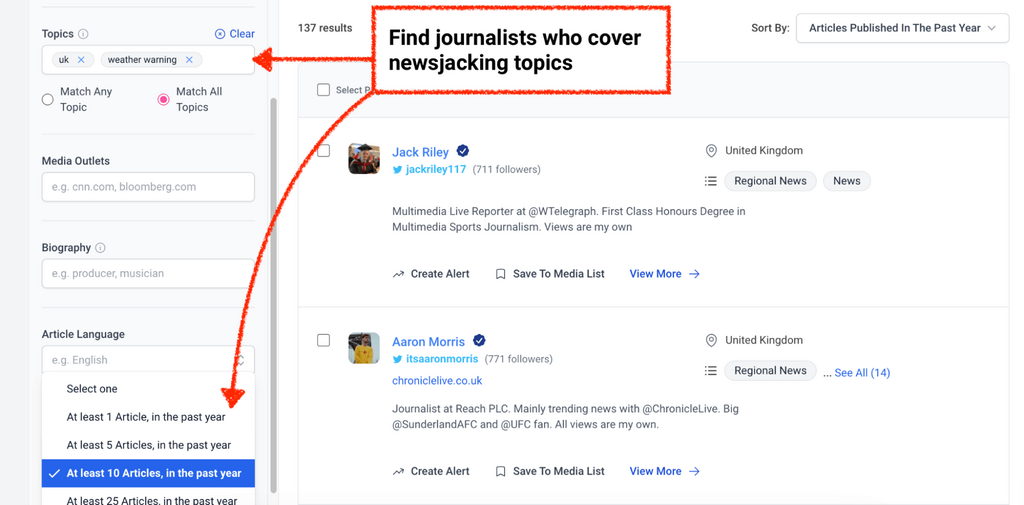Click Save To Media List for Jack Riley
Image resolution: width=1024 pixels, height=505 pixels.
point(550,274)
